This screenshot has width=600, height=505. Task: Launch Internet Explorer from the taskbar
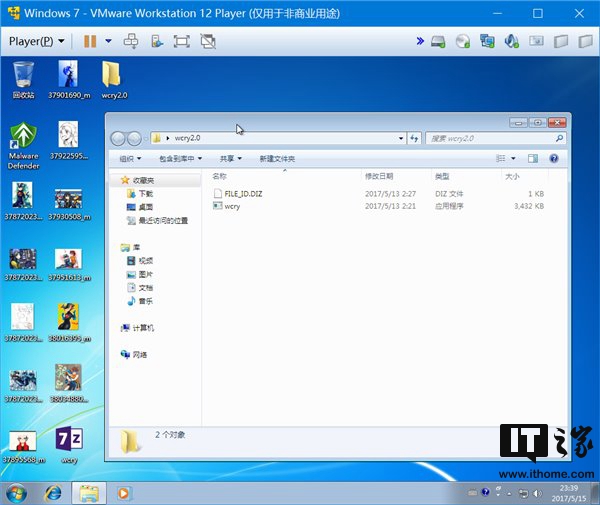(x=52, y=492)
